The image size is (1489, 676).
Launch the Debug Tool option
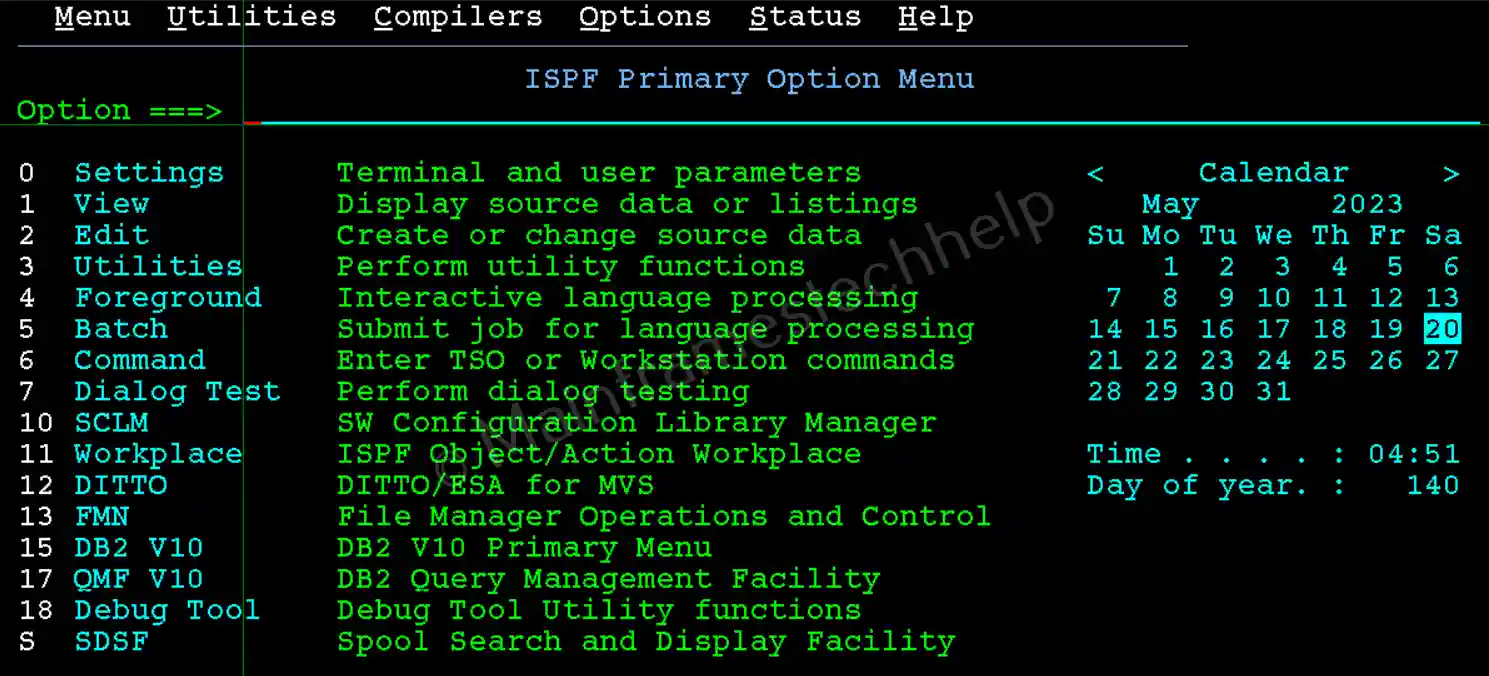[167, 610]
